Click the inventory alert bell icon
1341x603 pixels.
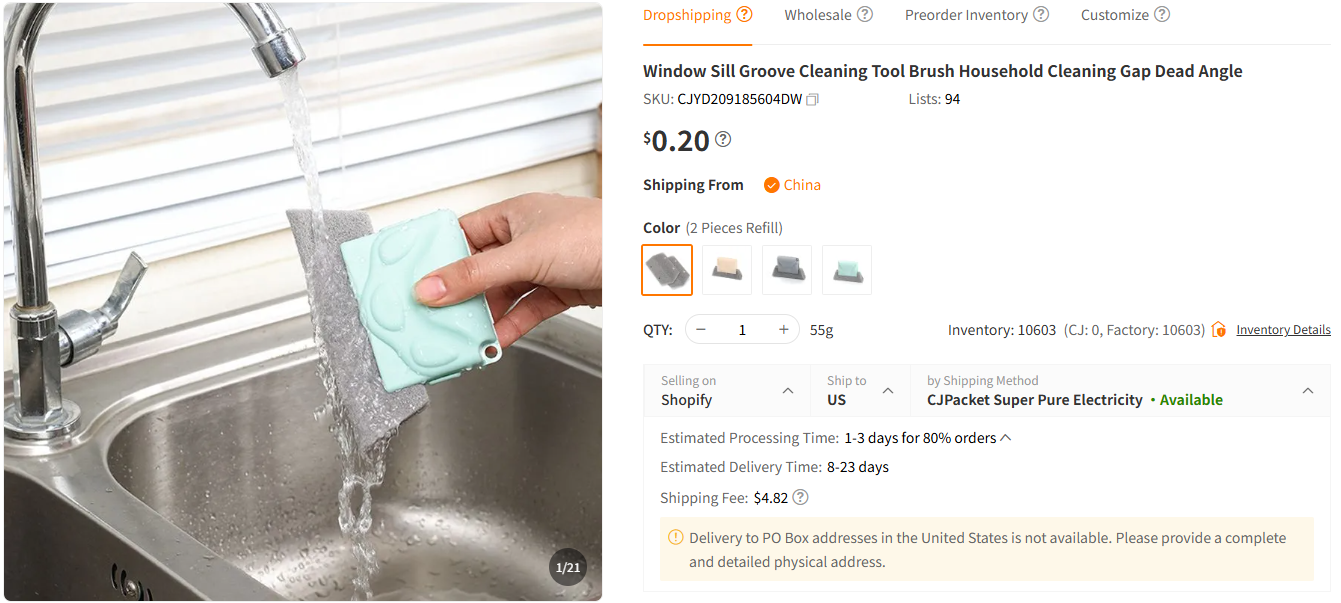(x=1219, y=328)
